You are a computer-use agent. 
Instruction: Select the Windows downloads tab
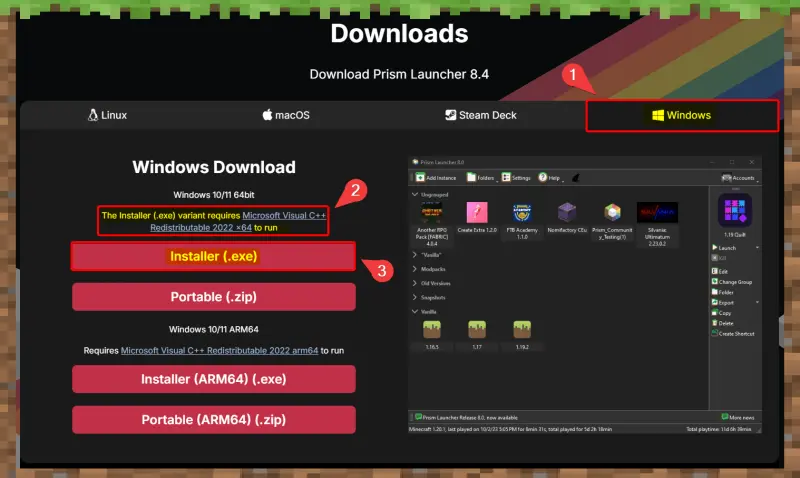point(682,116)
